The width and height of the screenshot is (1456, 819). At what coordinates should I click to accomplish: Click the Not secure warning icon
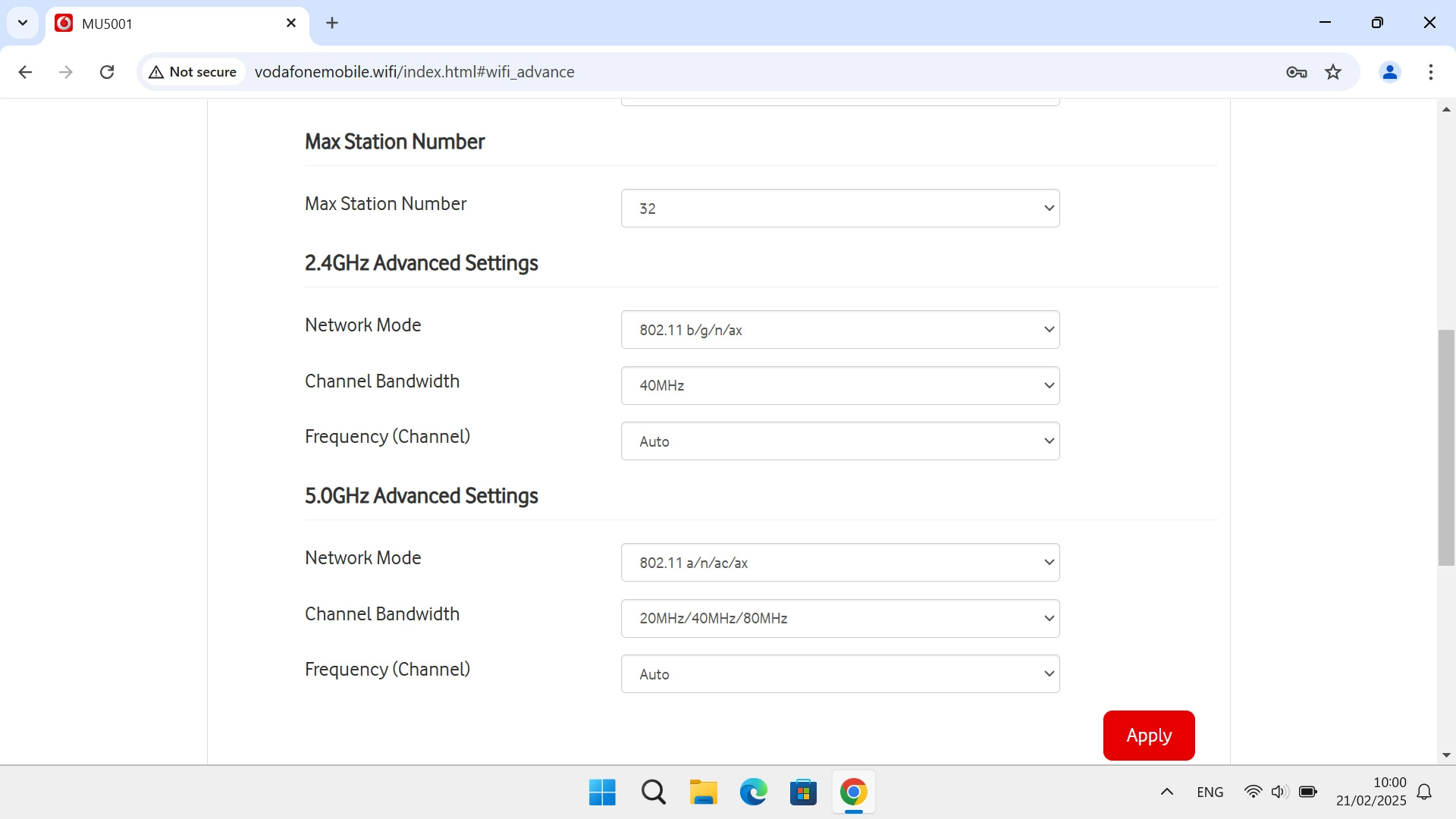[155, 71]
